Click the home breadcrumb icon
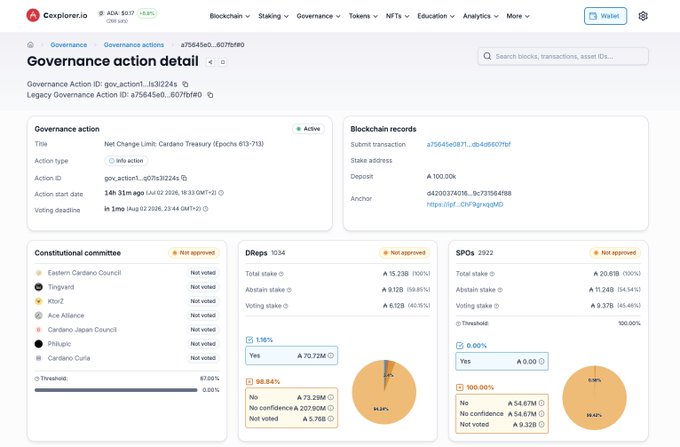 pyautogui.click(x=30, y=45)
